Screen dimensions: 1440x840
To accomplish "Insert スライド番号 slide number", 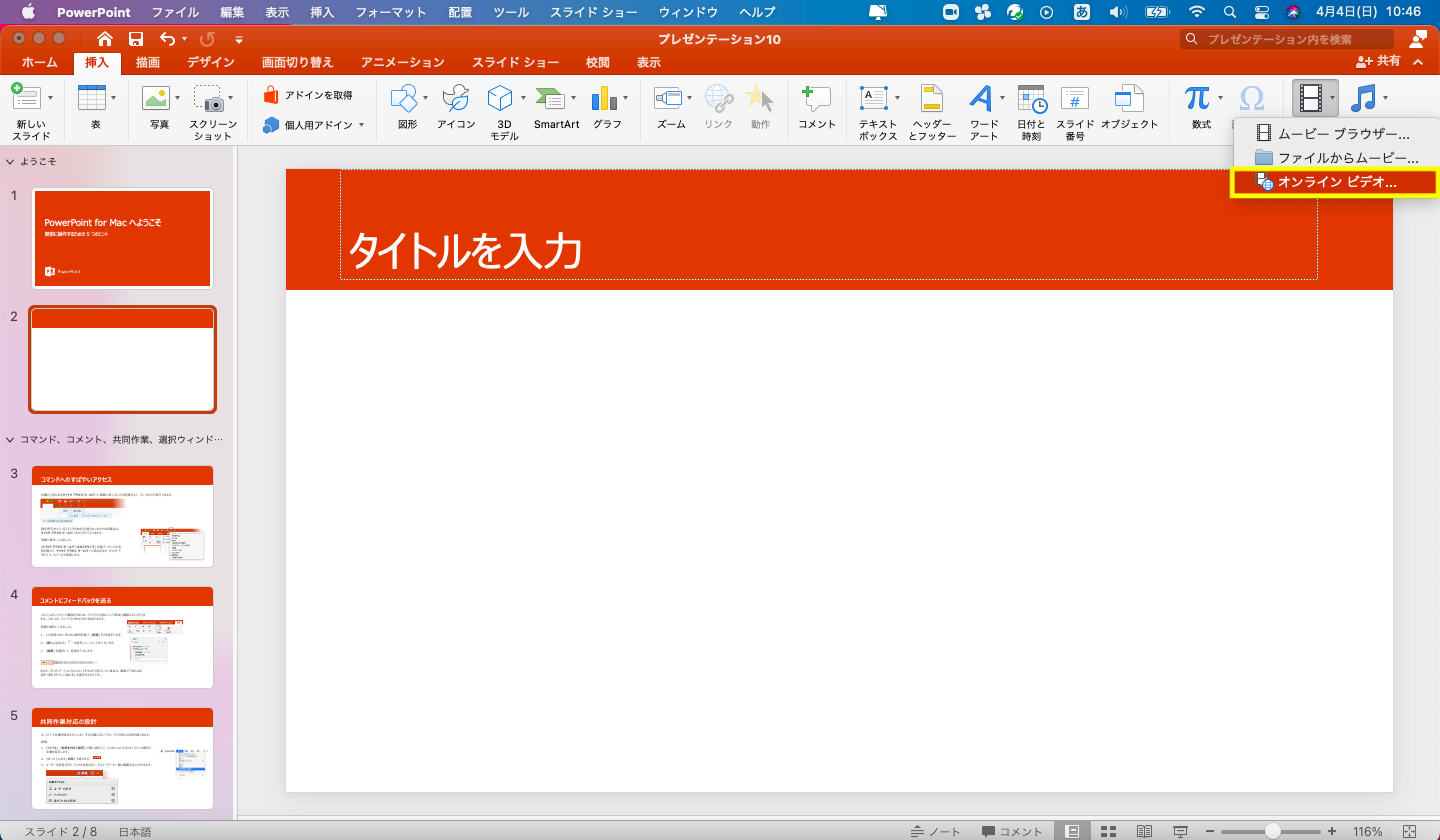I will click(x=1075, y=98).
